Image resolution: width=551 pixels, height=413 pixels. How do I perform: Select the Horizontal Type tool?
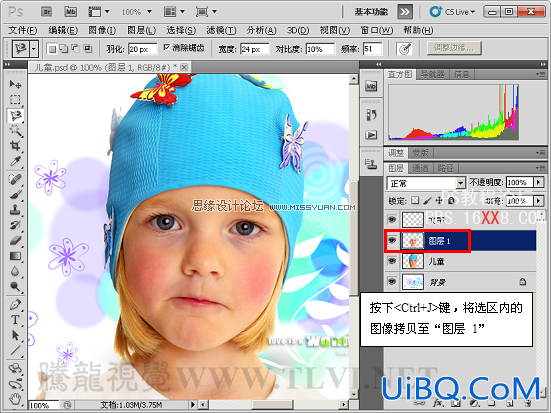coord(15,320)
